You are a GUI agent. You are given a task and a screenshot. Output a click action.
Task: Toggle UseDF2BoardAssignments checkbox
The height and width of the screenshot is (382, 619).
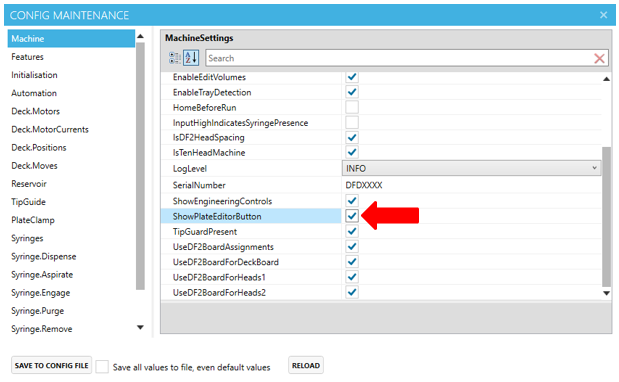[352, 247]
